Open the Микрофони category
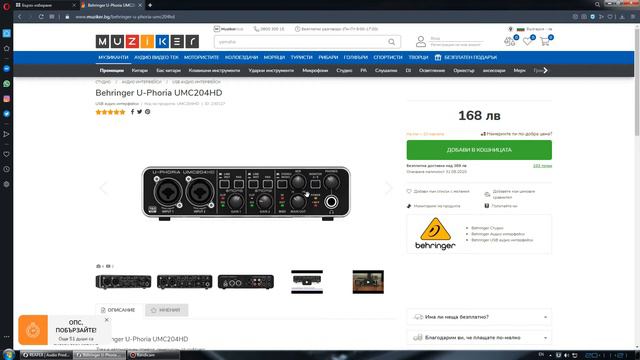This screenshot has height=360, width=640. pyautogui.click(x=315, y=71)
